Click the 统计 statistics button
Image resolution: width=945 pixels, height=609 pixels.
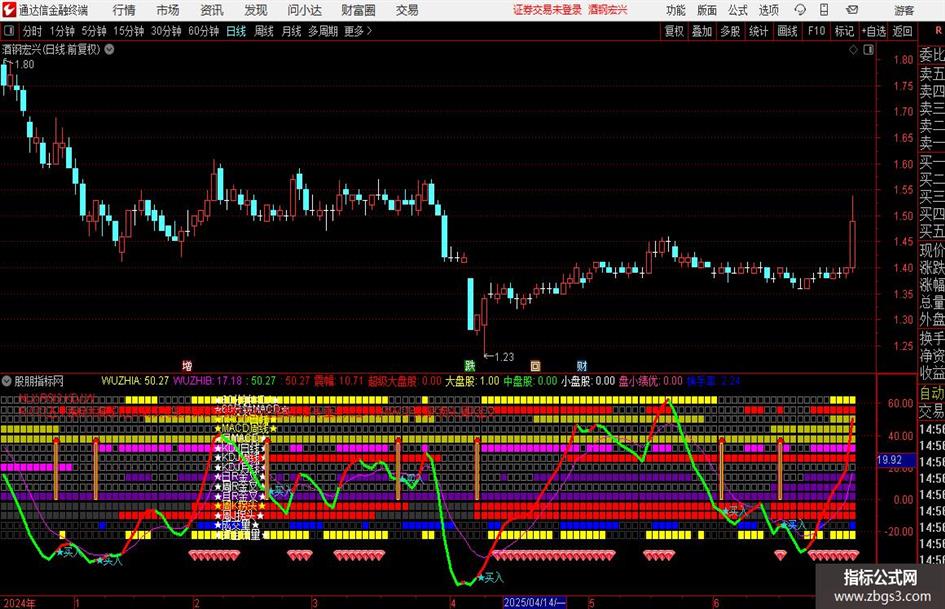tap(758, 31)
